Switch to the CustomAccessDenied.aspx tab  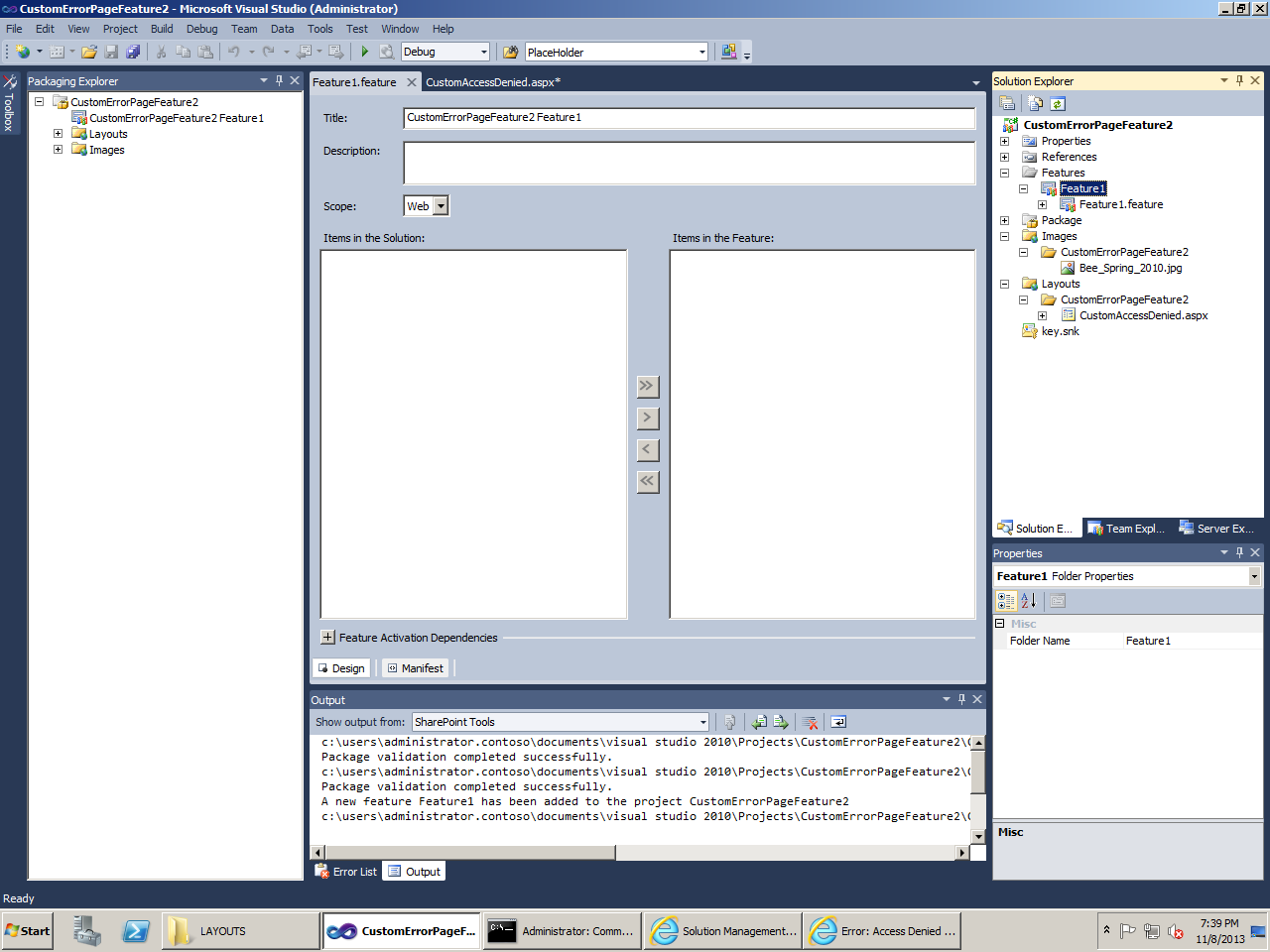coord(493,82)
